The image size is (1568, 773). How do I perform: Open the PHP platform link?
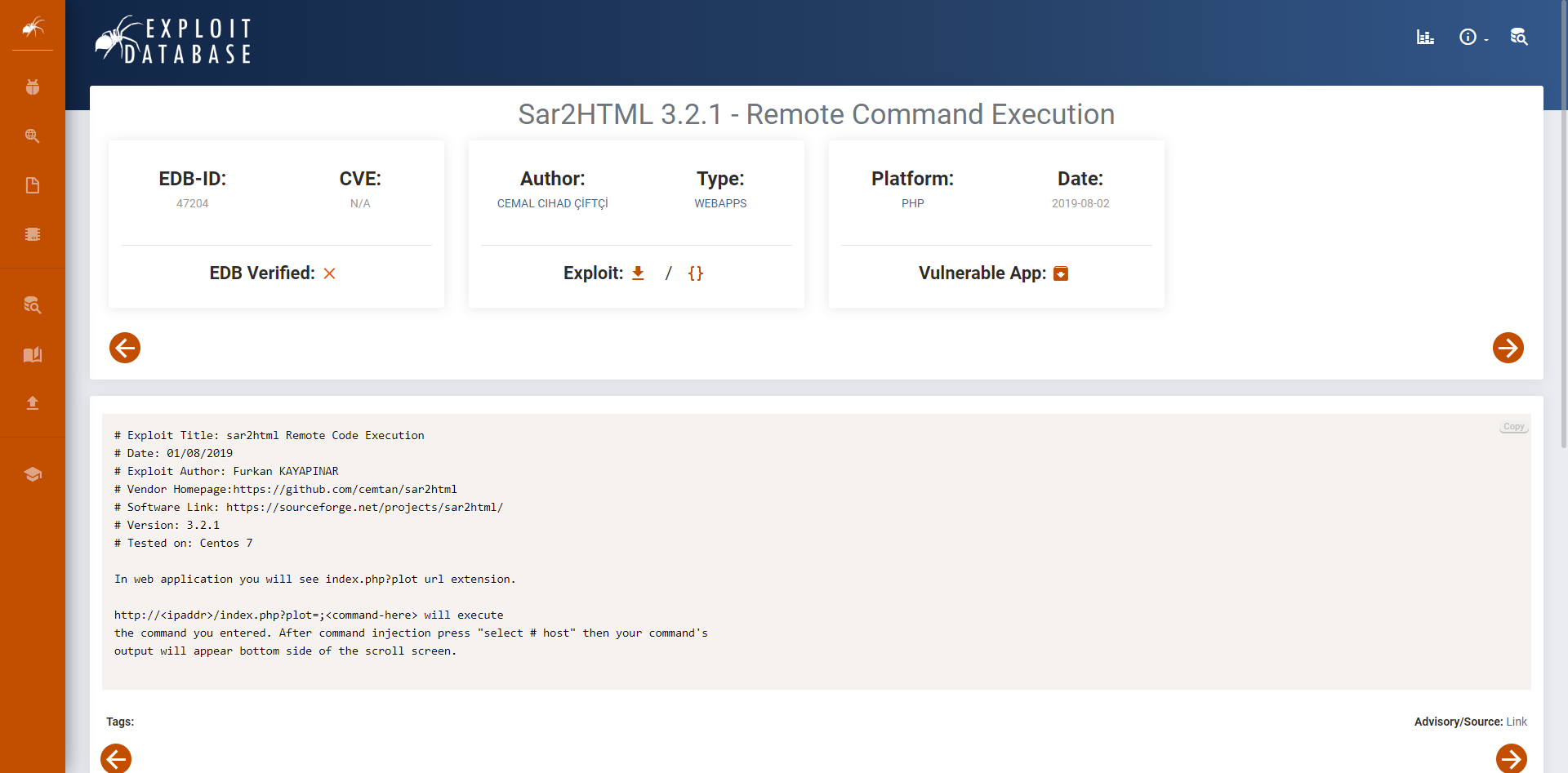point(913,203)
